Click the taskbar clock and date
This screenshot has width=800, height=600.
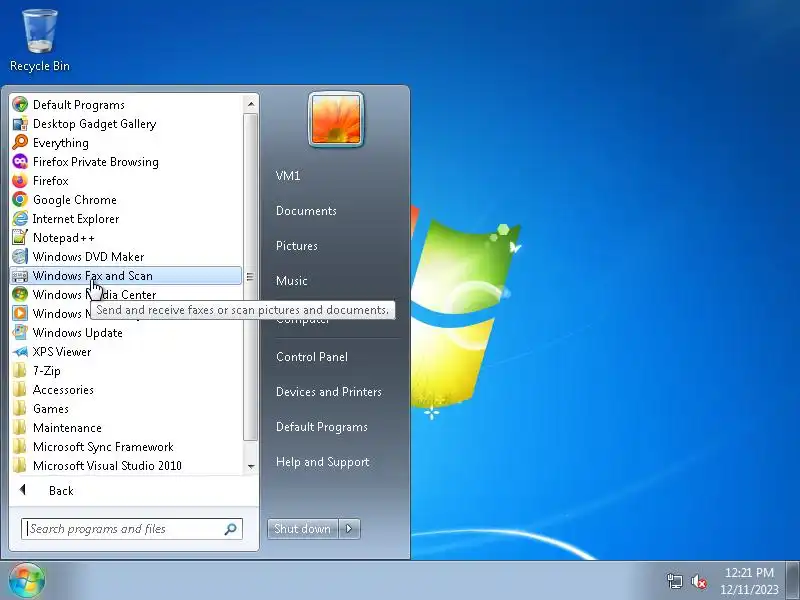(749, 581)
